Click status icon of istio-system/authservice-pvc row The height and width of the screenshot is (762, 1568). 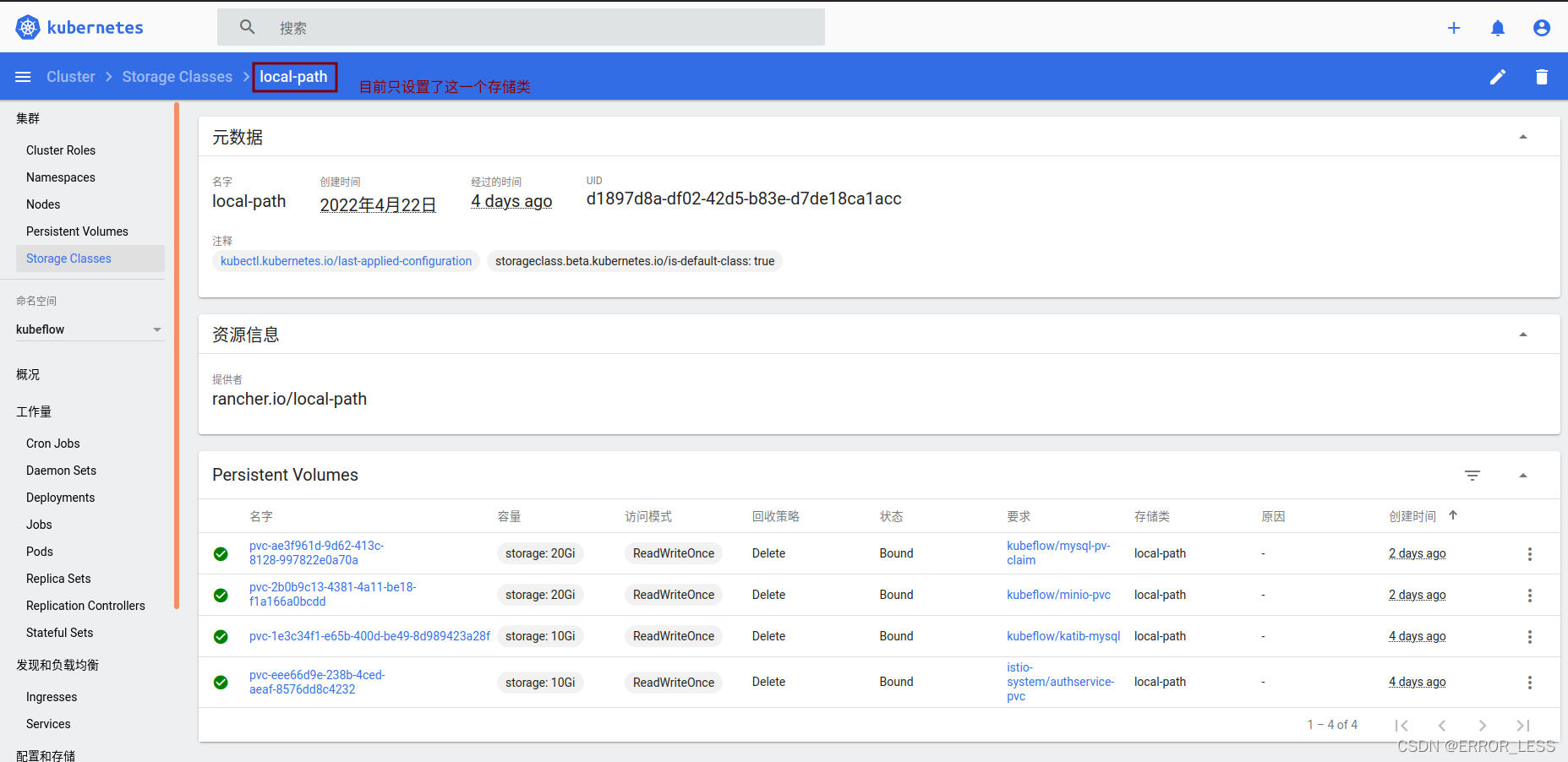pyautogui.click(x=221, y=683)
